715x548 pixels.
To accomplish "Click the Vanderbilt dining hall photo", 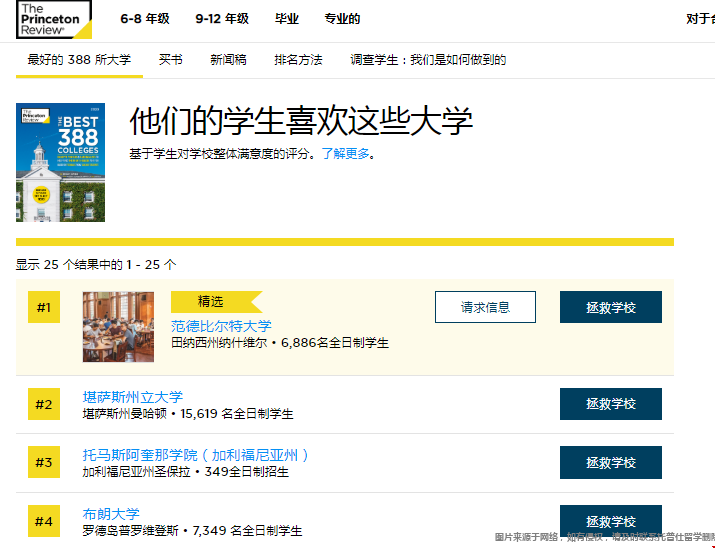I will pos(118,327).
